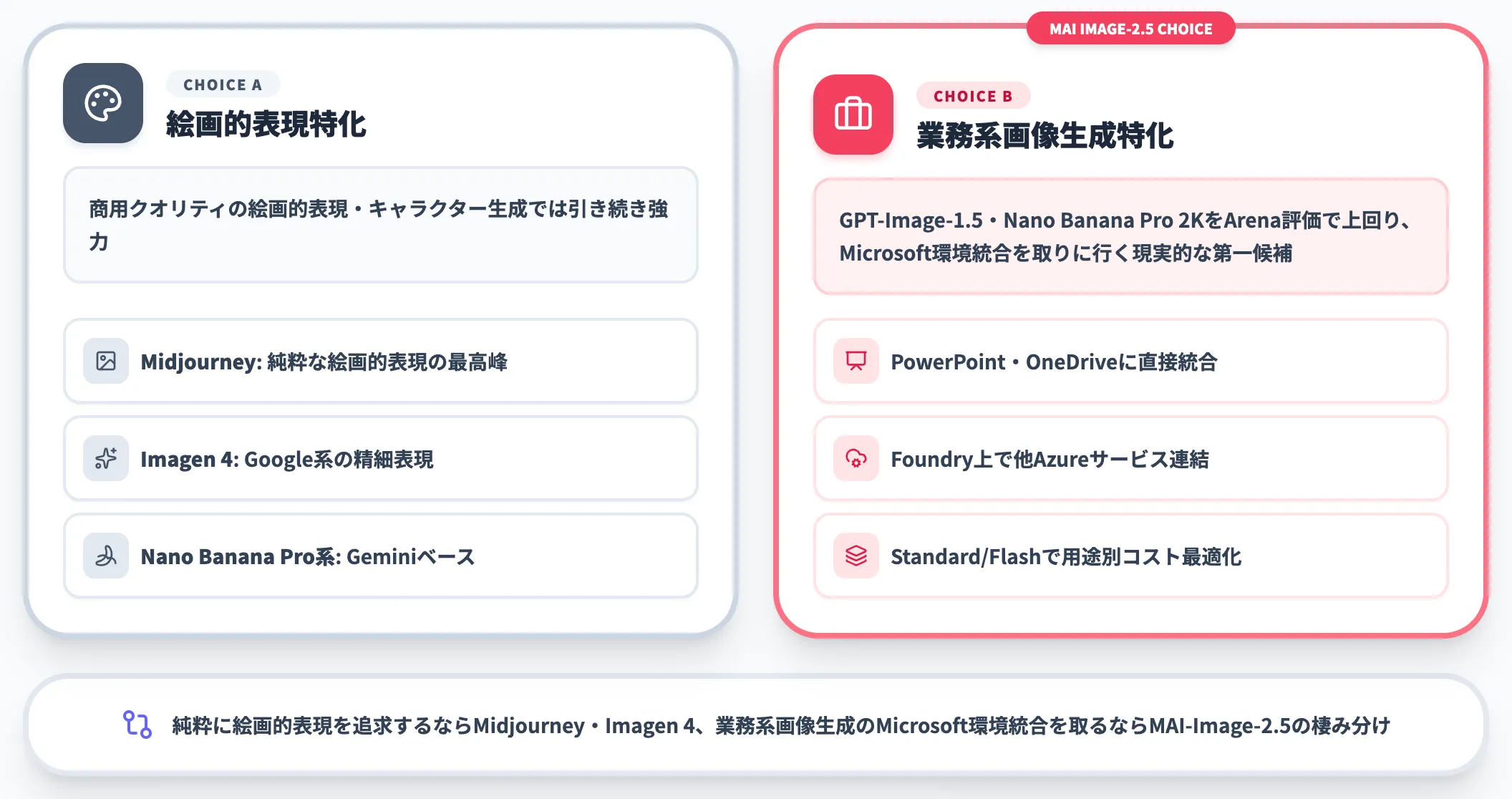This screenshot has width=1512, height=799.
Task: Click the 業務系画像生成特化 heading
Action: 1045,135
